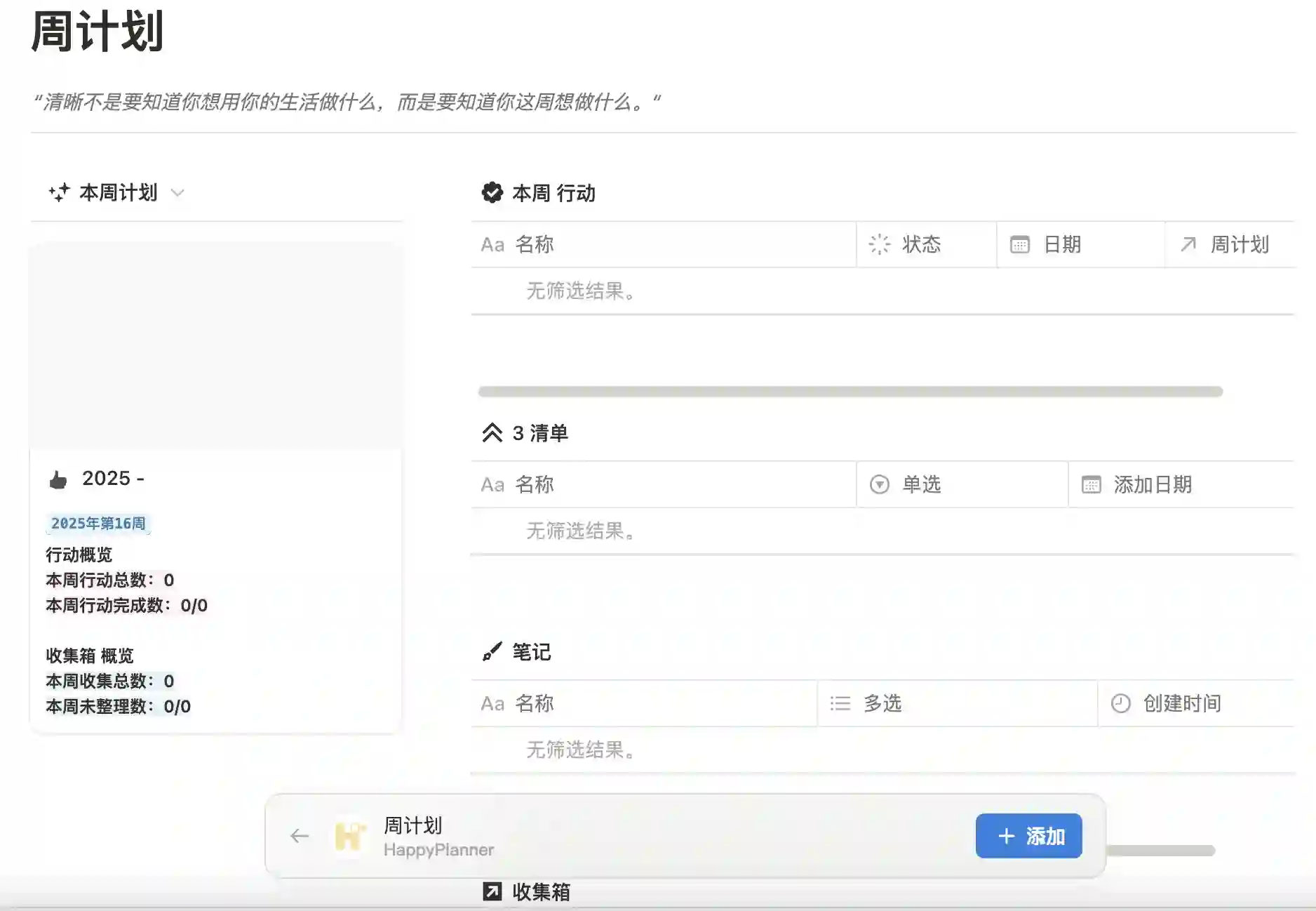The width and height of the screenshot is (1316, 911).
Task: Click the calendar icon of the 日期 column
Action: 1019,244
